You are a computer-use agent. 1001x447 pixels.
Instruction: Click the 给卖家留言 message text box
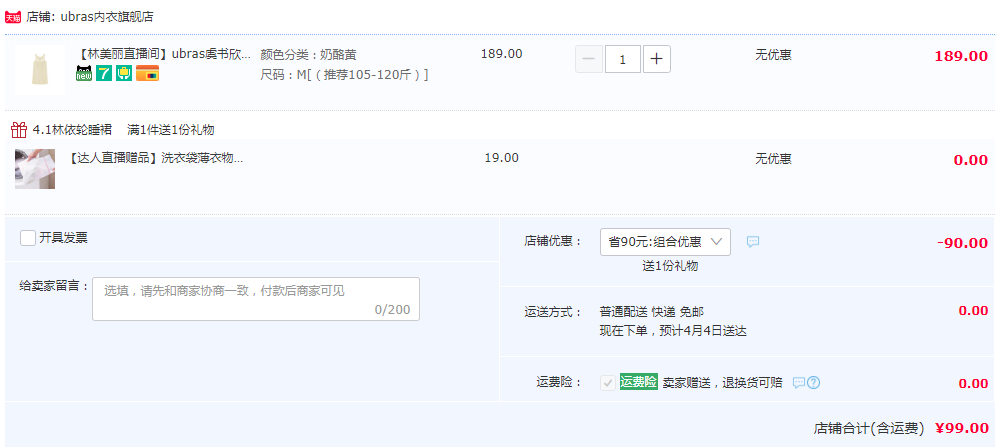pos(256,299)
